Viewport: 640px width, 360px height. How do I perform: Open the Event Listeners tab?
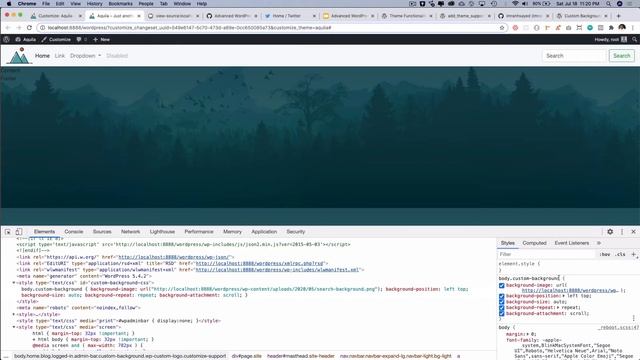572,243
